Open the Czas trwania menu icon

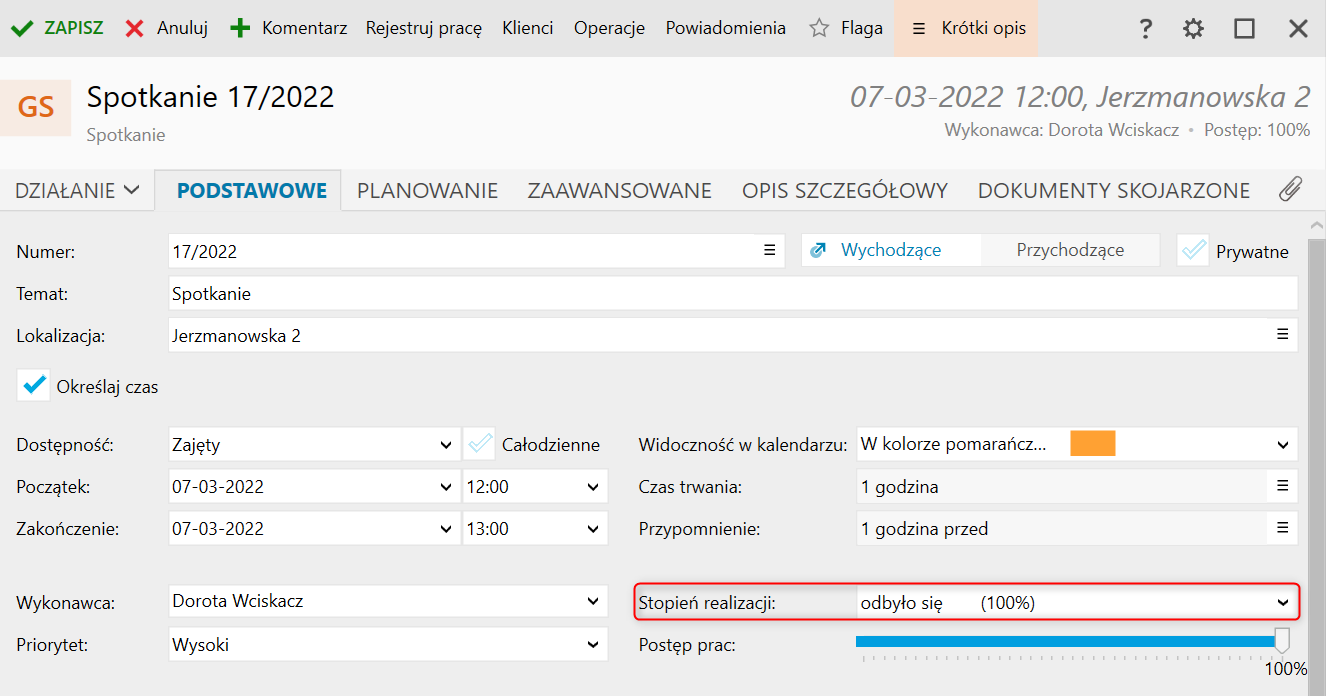tap(1283, 486)
